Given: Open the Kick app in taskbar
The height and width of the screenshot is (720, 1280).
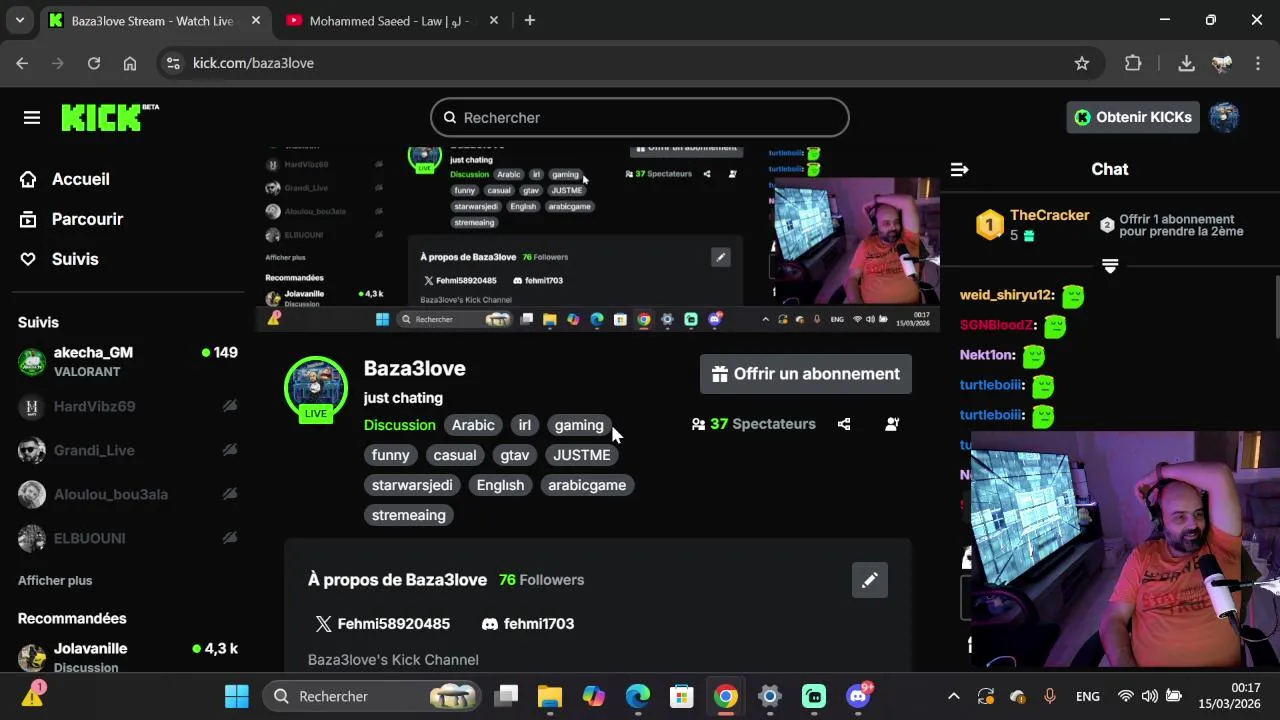Looking at the screenshot, I should click(814, 696).
